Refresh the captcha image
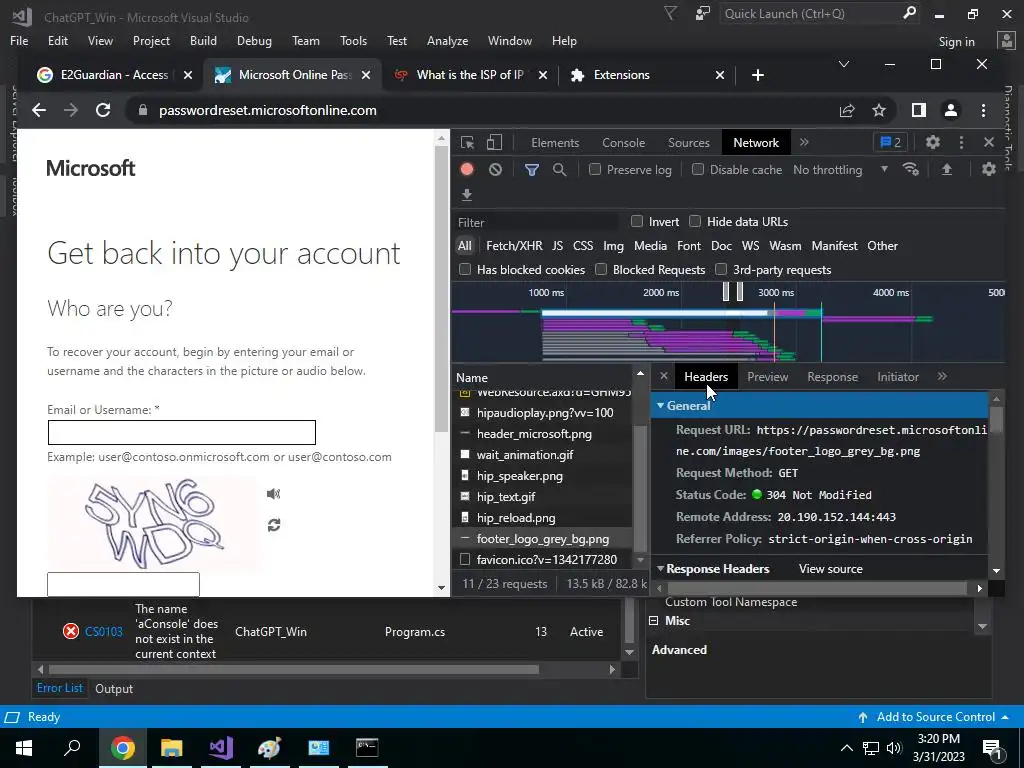 [x=274, y=525]
